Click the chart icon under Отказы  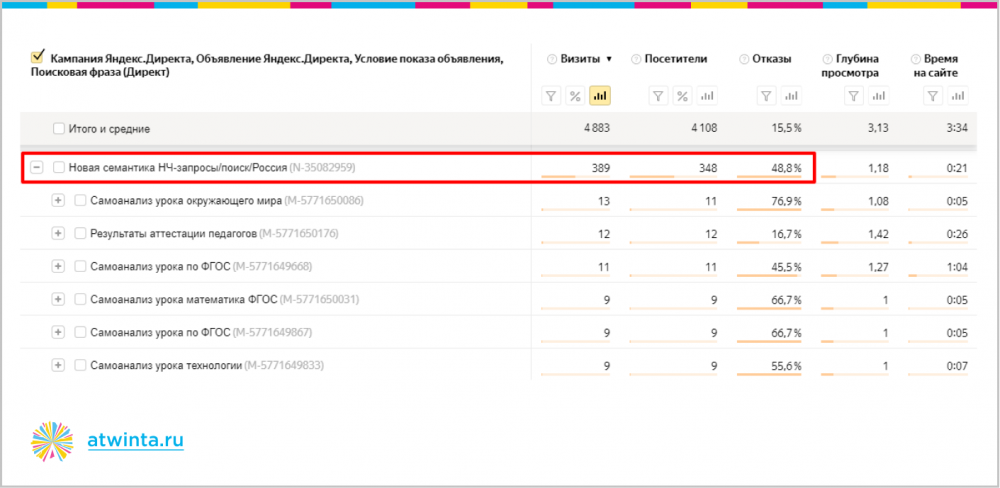pyautogui.click(x=791, y=96)
